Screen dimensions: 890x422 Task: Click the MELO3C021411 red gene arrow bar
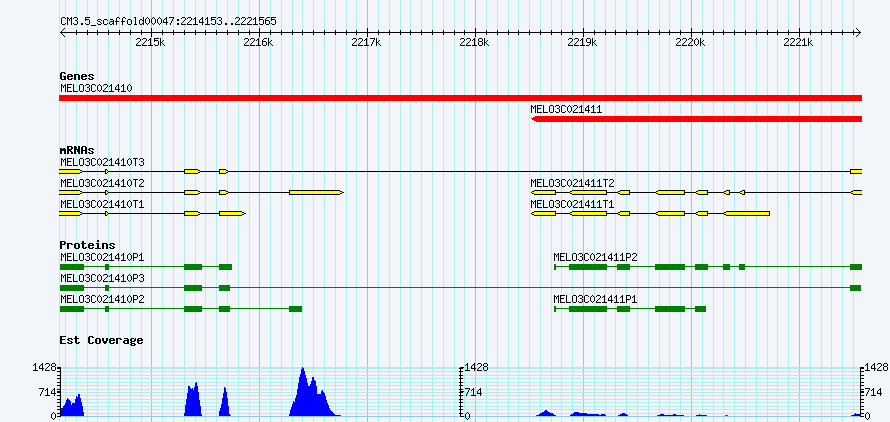[x=696, y=119]
